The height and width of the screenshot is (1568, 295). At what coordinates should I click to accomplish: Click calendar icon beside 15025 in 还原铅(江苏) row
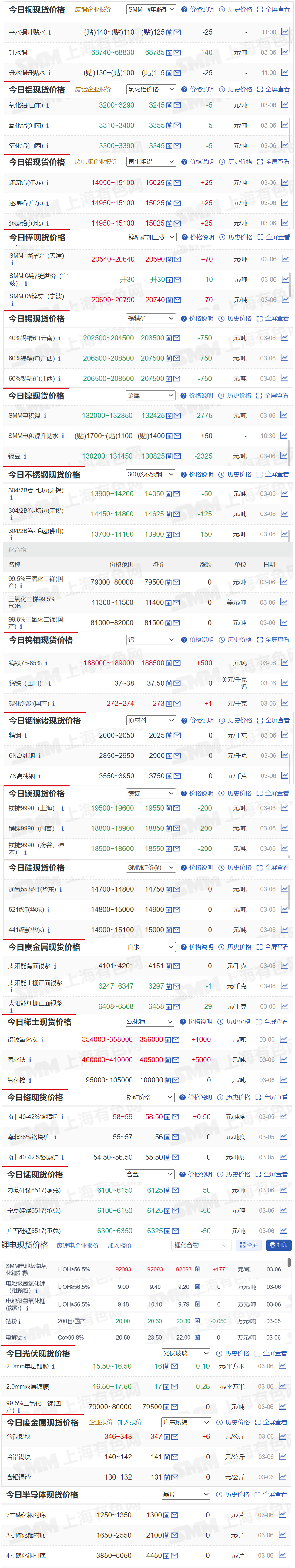click(169, 183)
